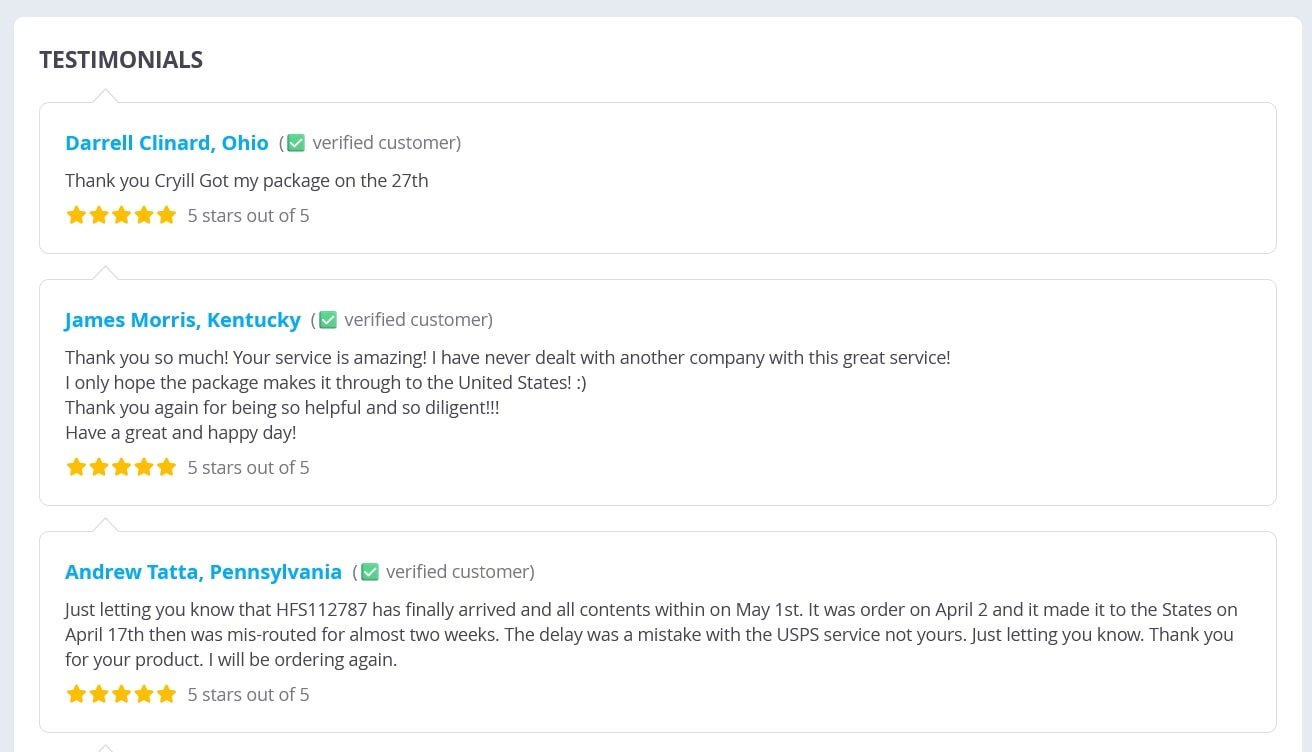Click the green verified checkmark beside James Morris
The height and width of the screenshot is (752, 1312).
(328, 320)
